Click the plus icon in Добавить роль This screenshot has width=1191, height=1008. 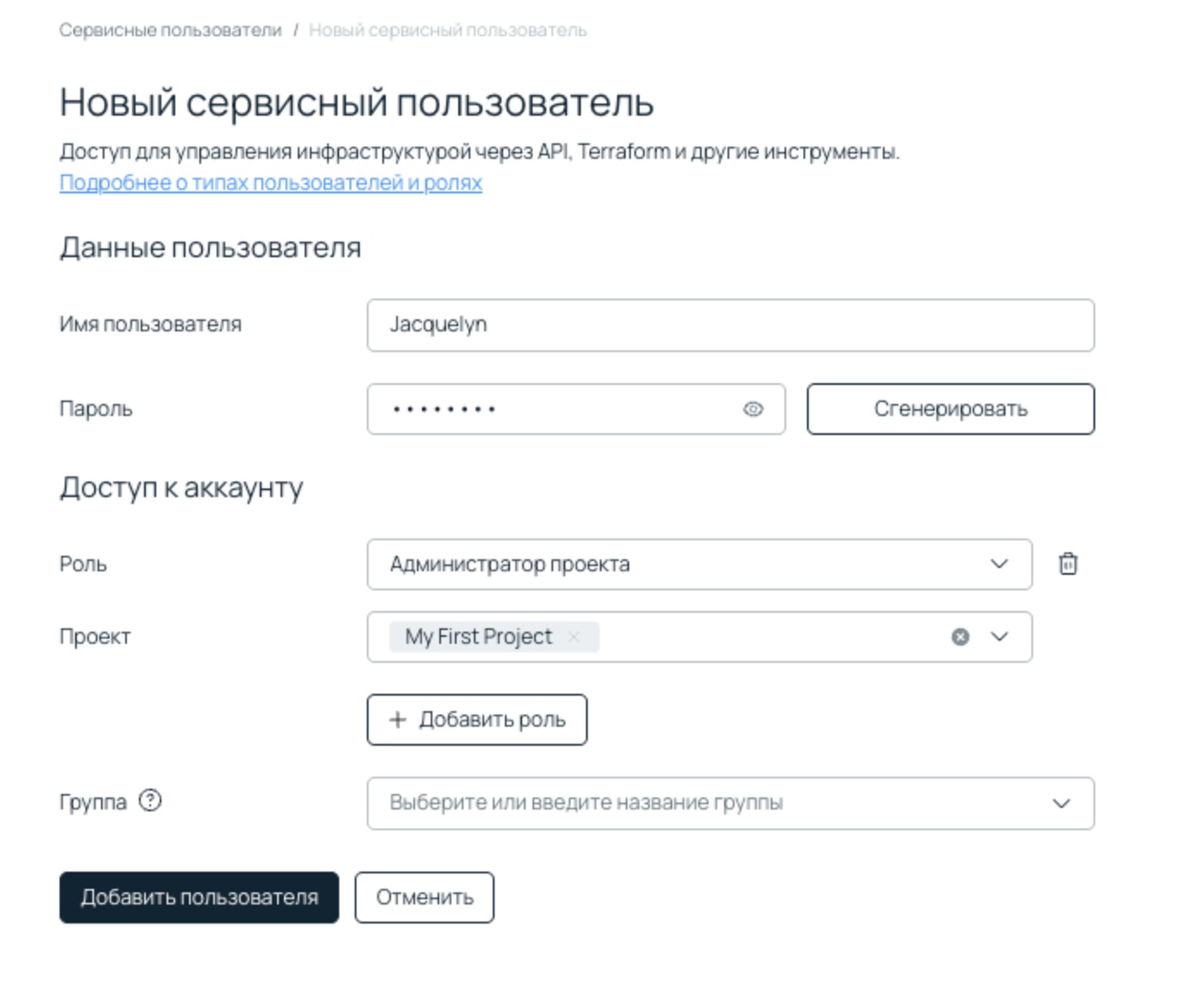point(398,720)
